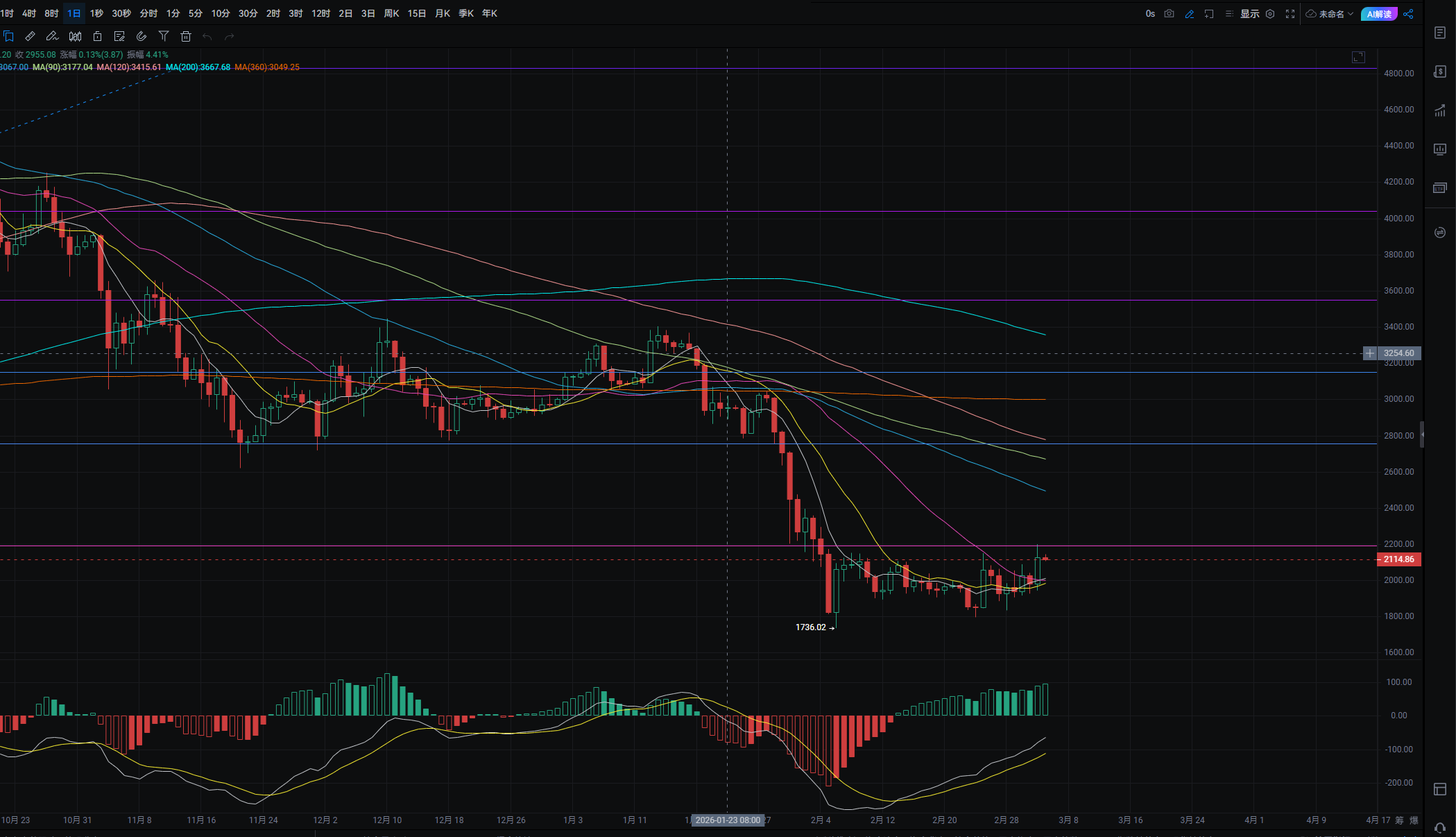This screenshot has width=1456, height=837.
Task: Click the 2026-01-23 08:00 date marker
Action: point(728,820)
